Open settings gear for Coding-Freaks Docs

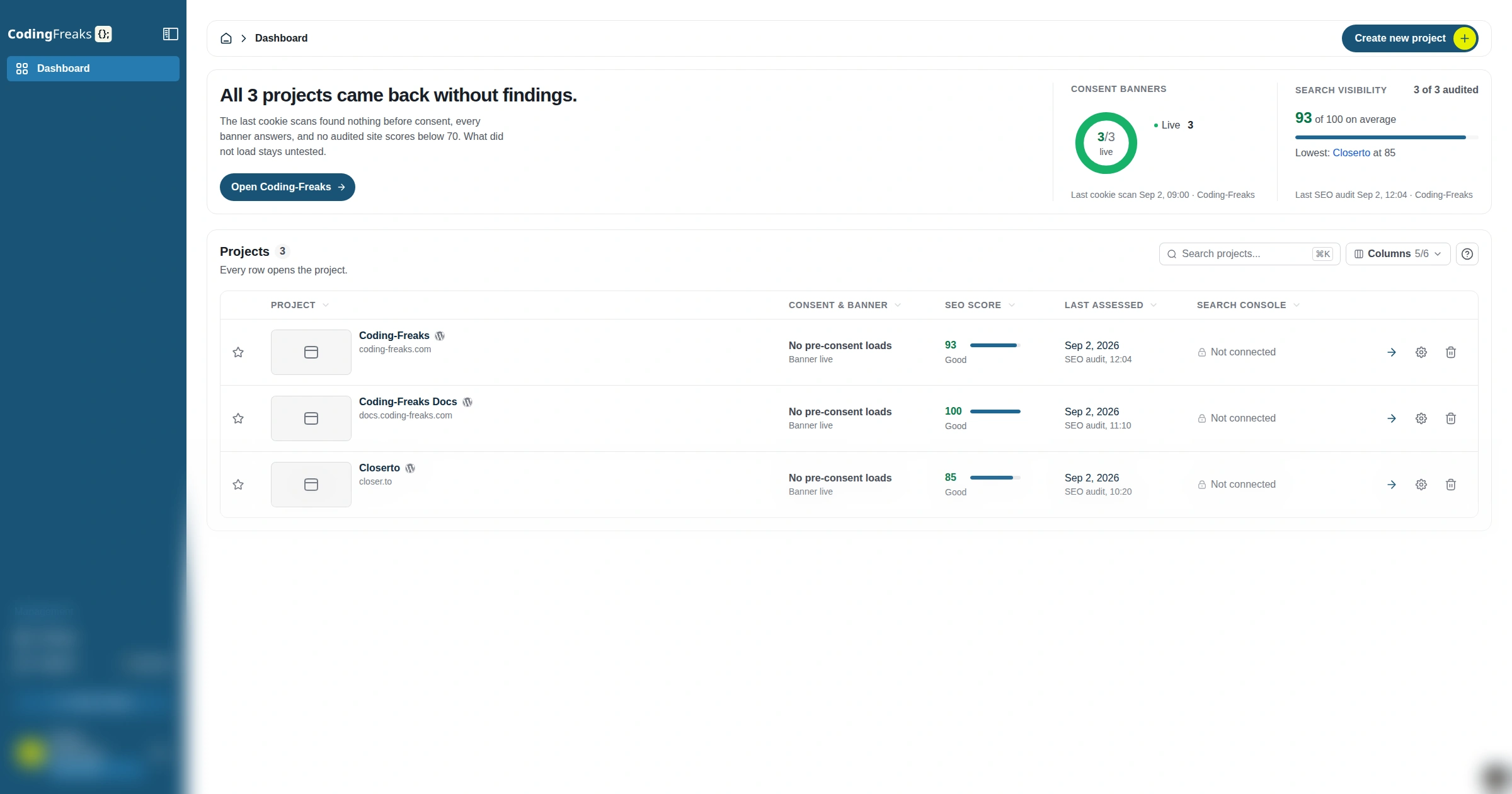tap(1421, 418)
